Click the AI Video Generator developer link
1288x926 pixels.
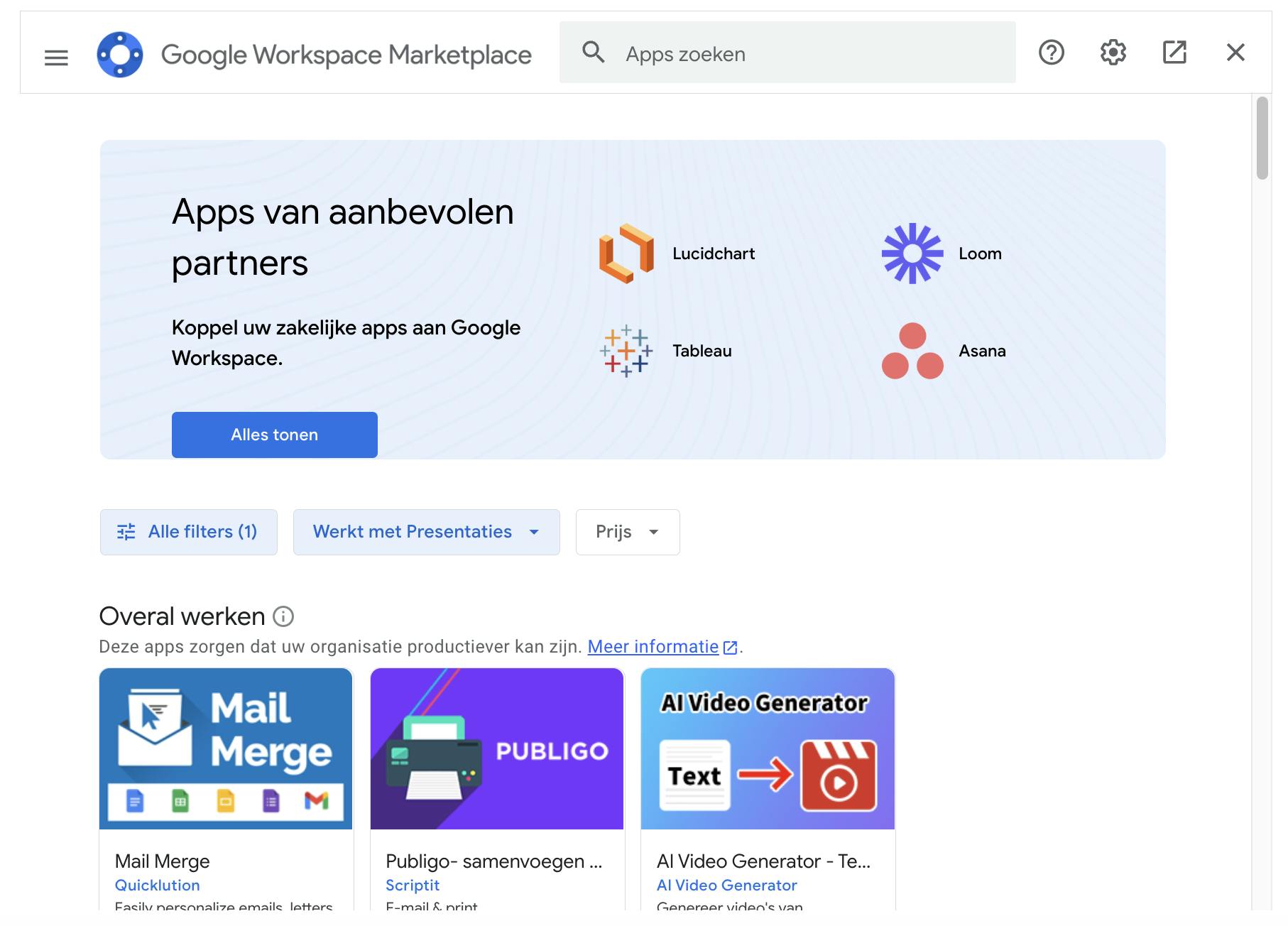(x=727, y=886)
